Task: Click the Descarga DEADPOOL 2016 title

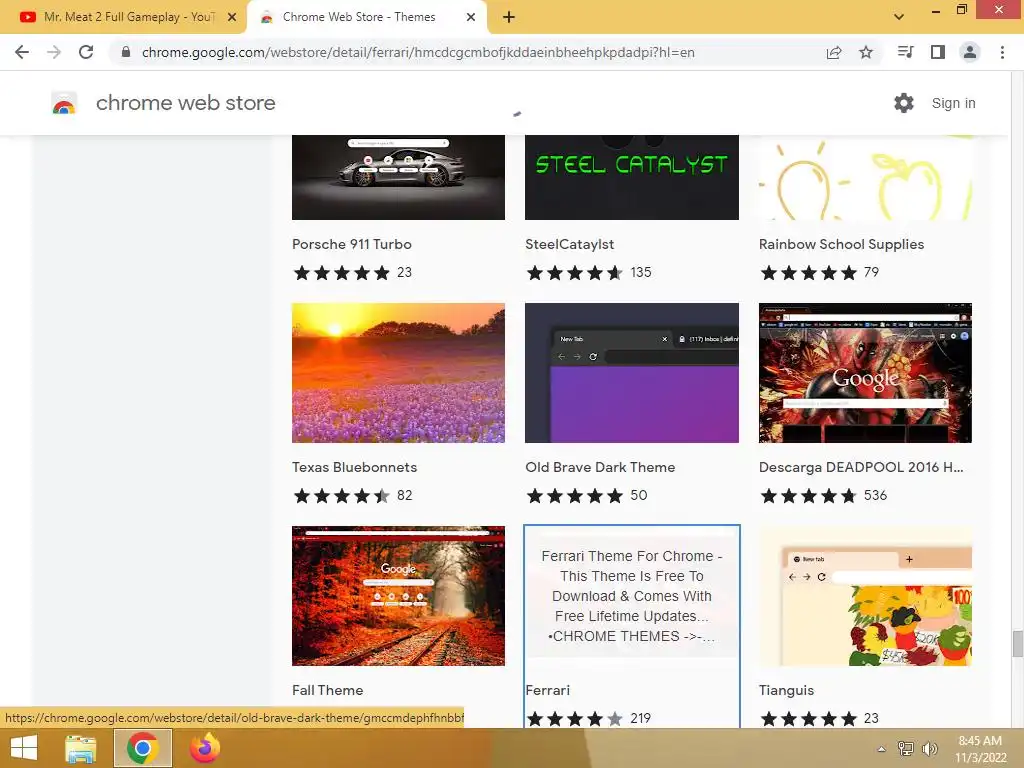Action: (x=861, y=467)
